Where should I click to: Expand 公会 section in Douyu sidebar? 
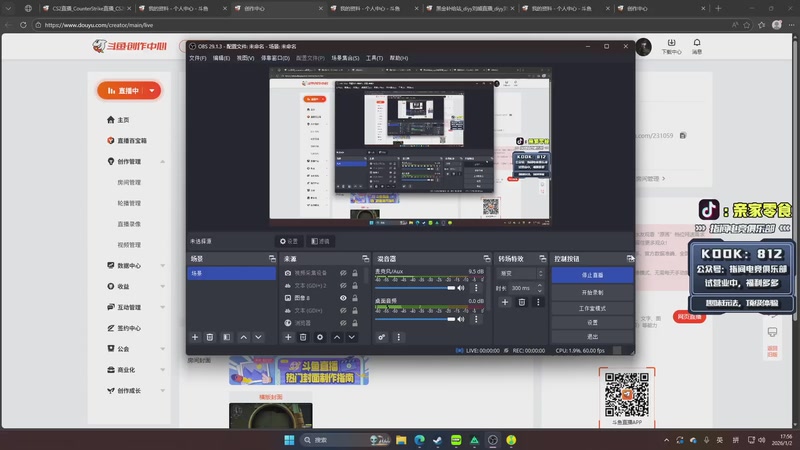click(162, 349)
